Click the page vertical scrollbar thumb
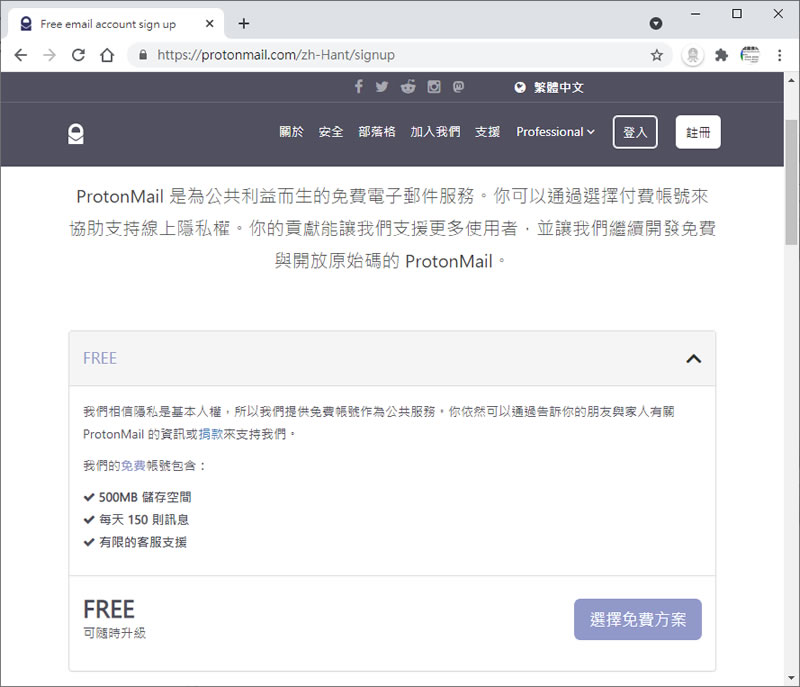This screenshot has height=687, width=800. [x=792, y=182]
